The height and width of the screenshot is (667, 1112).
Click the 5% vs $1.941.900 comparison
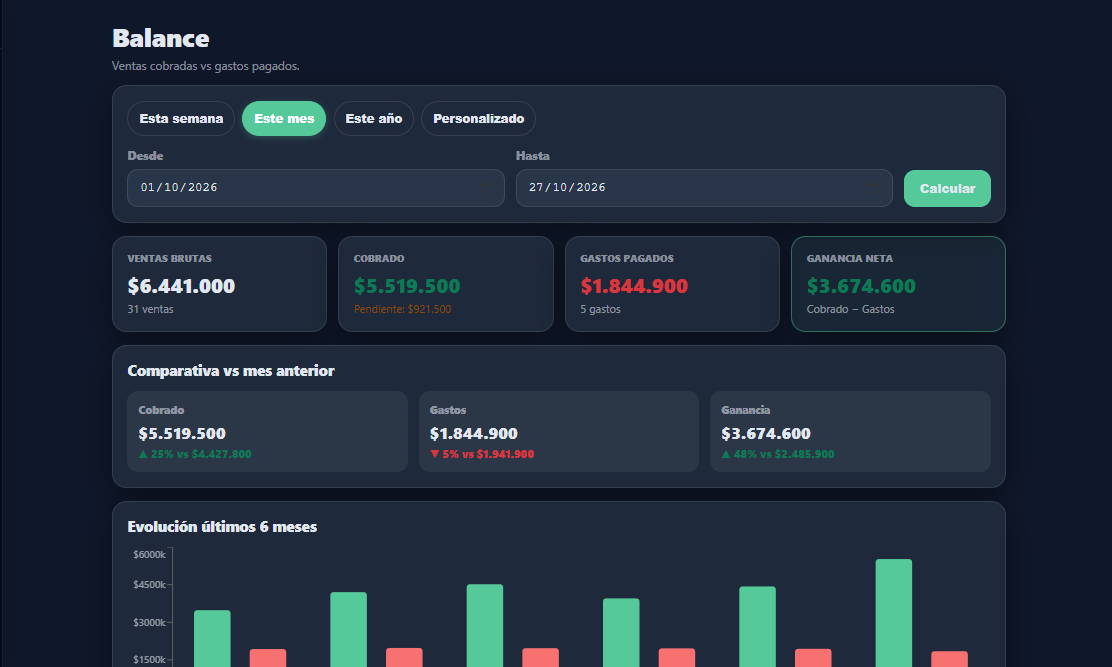(x=482, y=454)
